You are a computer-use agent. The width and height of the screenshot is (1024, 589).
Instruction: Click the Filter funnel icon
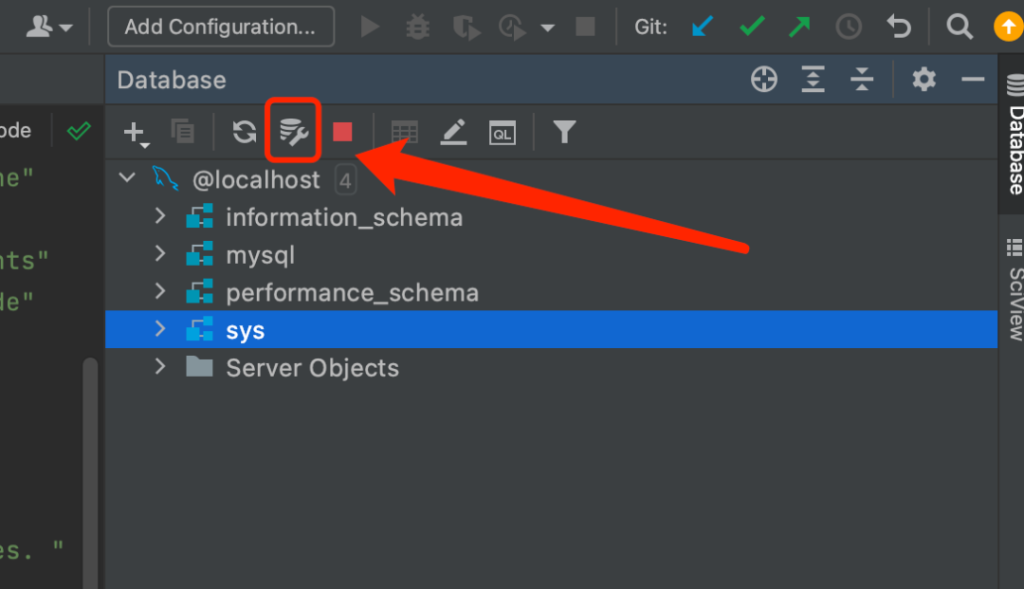point(564,132)
